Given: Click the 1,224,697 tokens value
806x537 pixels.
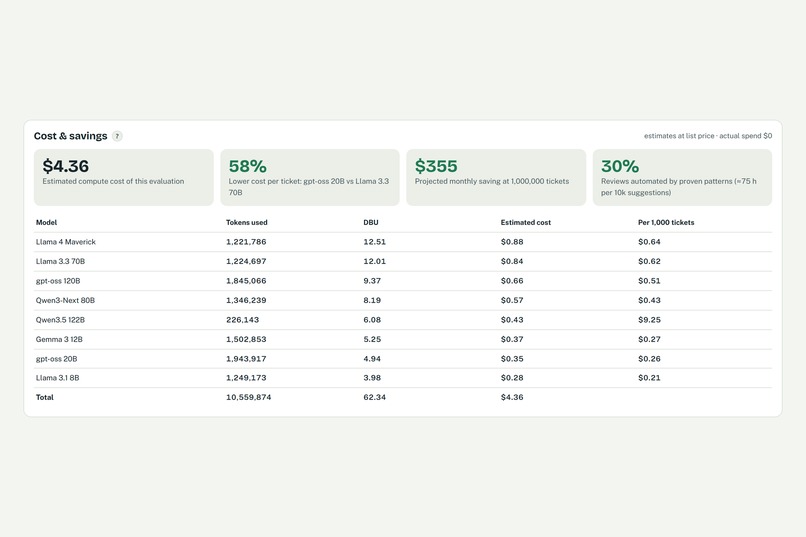Looking at the screenshot, I should click(x=246, y=262).
